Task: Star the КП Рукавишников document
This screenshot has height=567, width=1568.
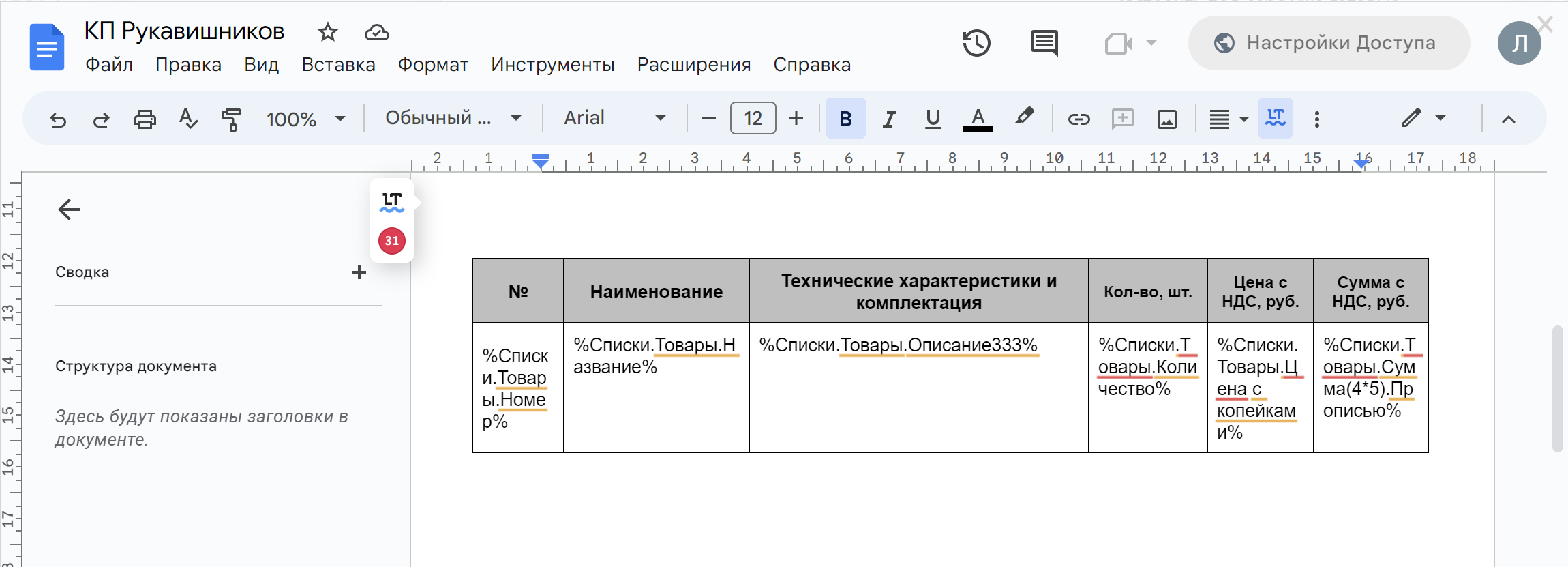Action: coord(328,32)
